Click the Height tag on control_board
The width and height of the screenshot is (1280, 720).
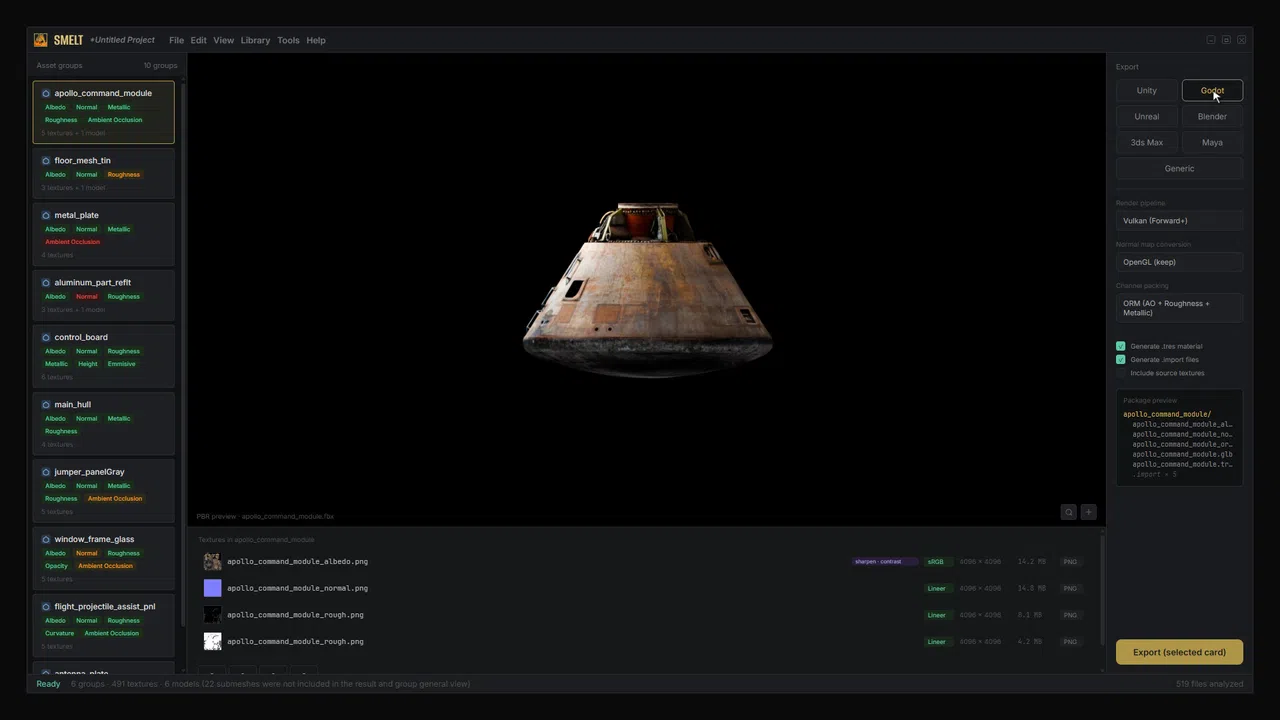tap(88, 364)
